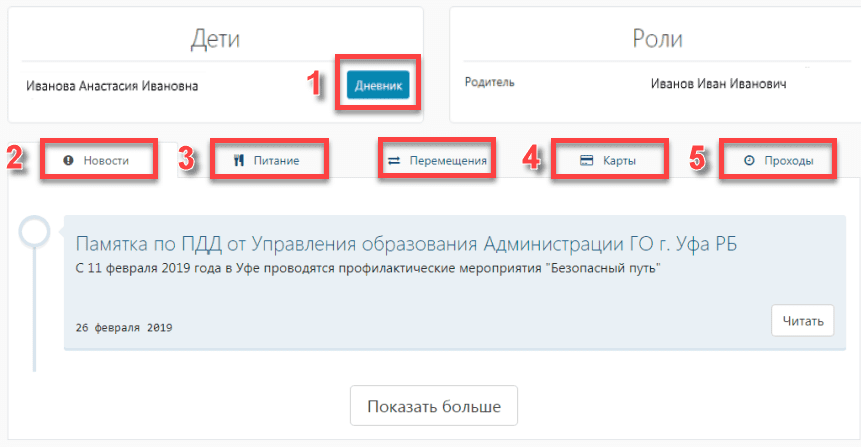Screen dimensions: 861x447
Task: Click the Показать больше button
Action: click(433, 407)
